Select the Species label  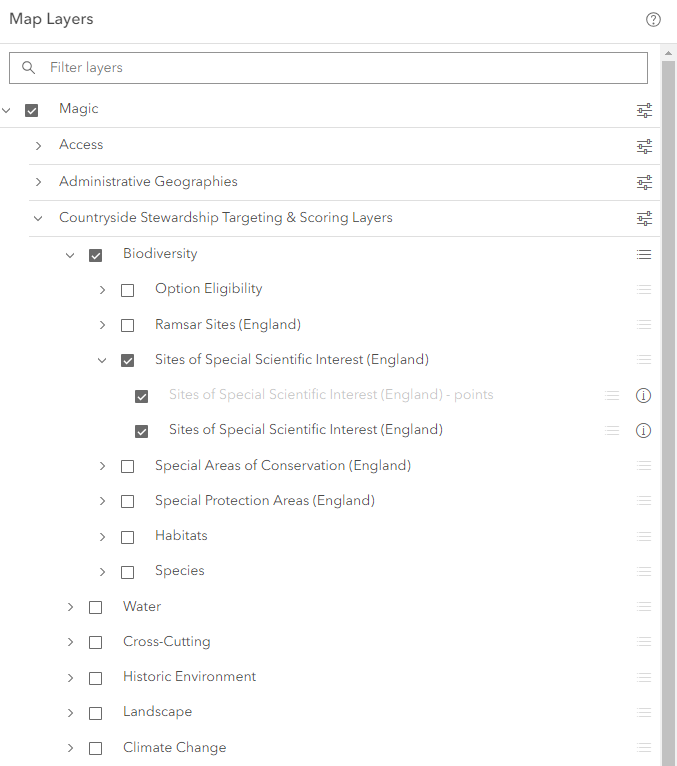[180, 571]
